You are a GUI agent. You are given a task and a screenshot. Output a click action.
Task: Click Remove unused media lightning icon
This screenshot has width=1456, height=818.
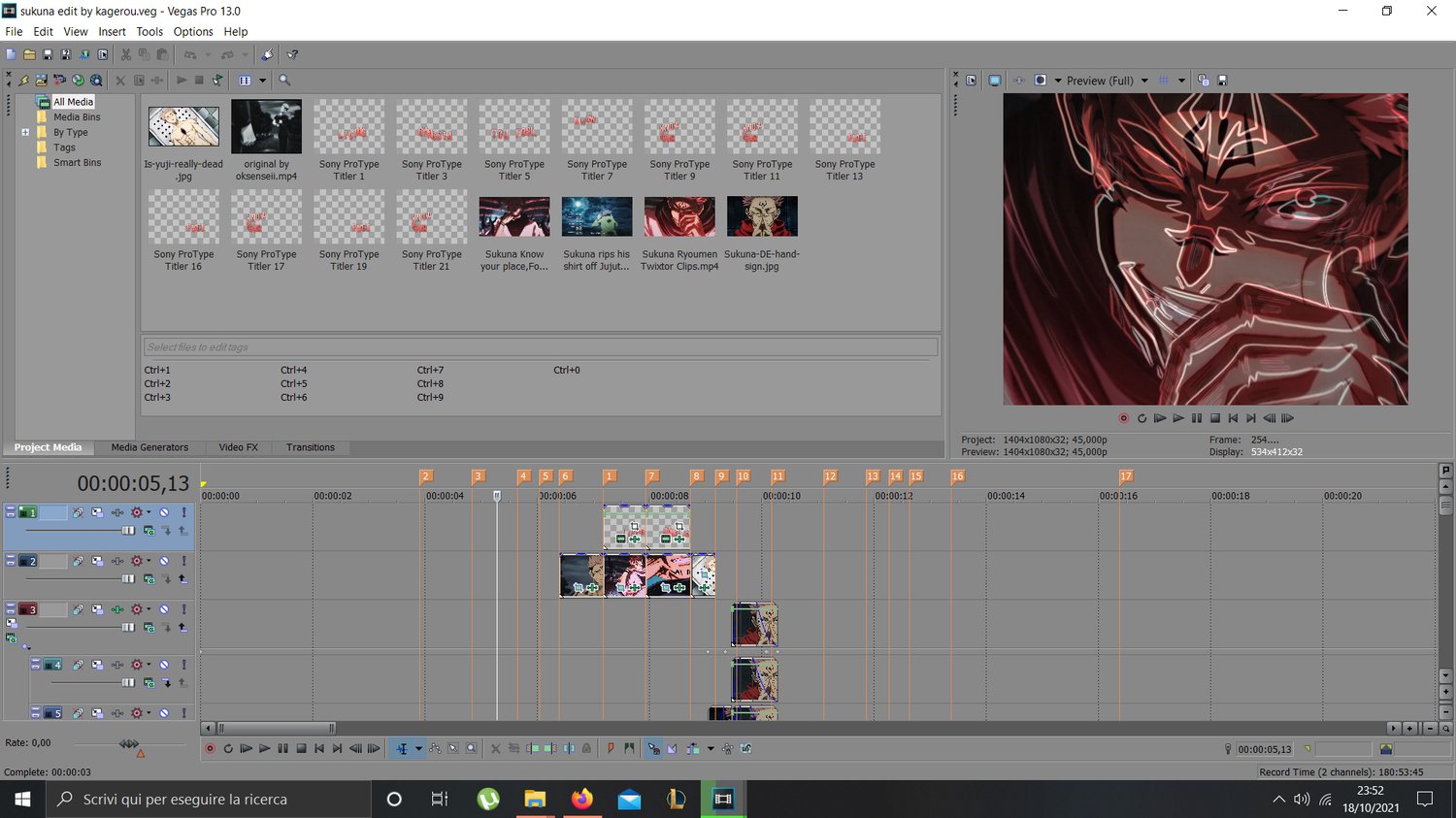(x=23, y=81)
